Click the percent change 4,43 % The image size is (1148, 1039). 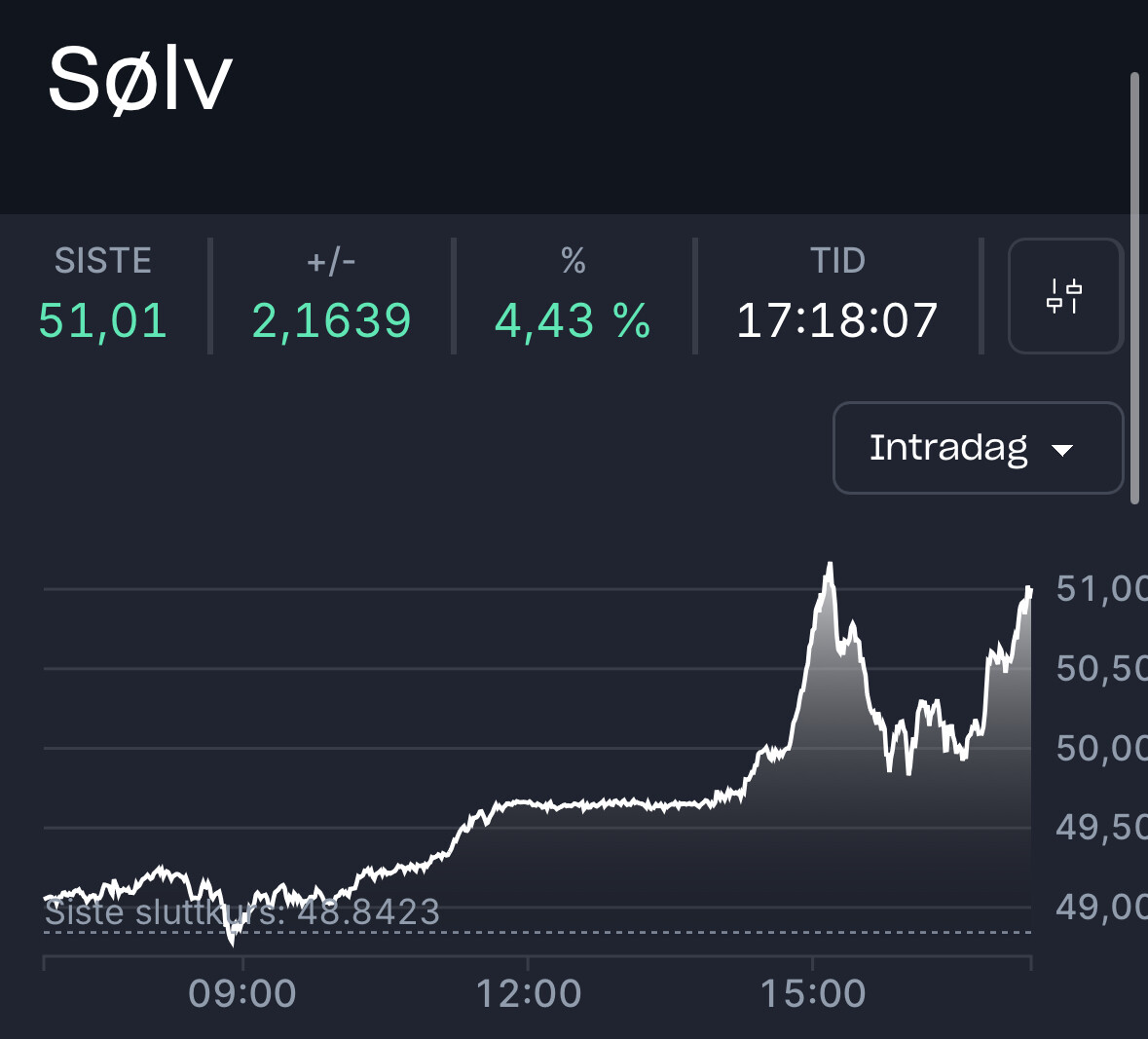pos(573,320)
